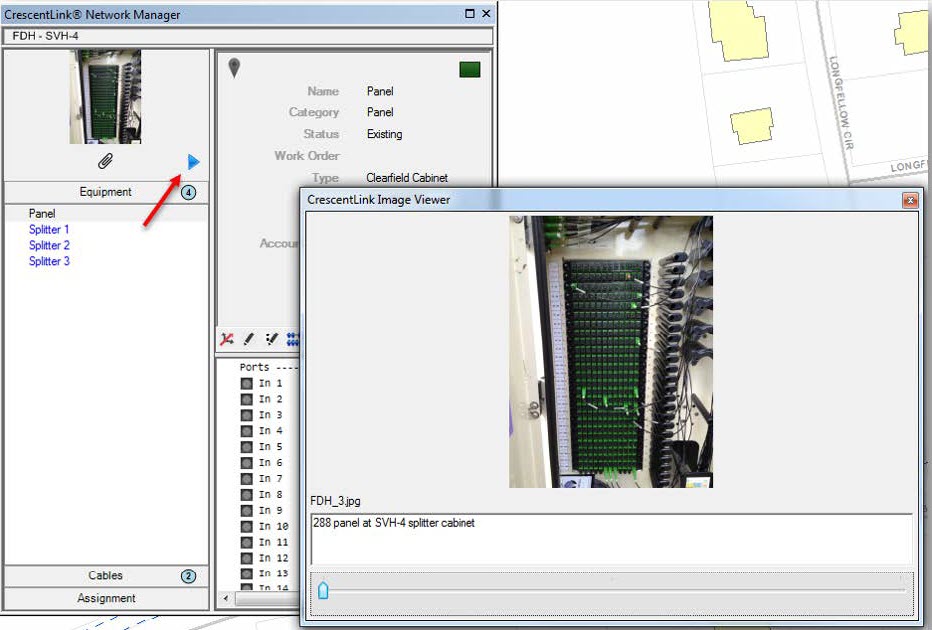This screenshot has width=932, height=630.
Task: Select Splitter 3 in the equipment list
Action: pyautogui.click(x=49, y=261)
